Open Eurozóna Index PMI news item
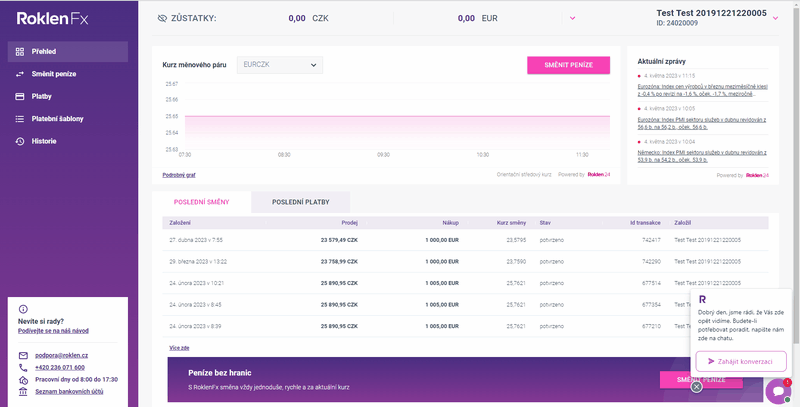The image size is (800, 407). pyautogui.click(x=702, y=123)
